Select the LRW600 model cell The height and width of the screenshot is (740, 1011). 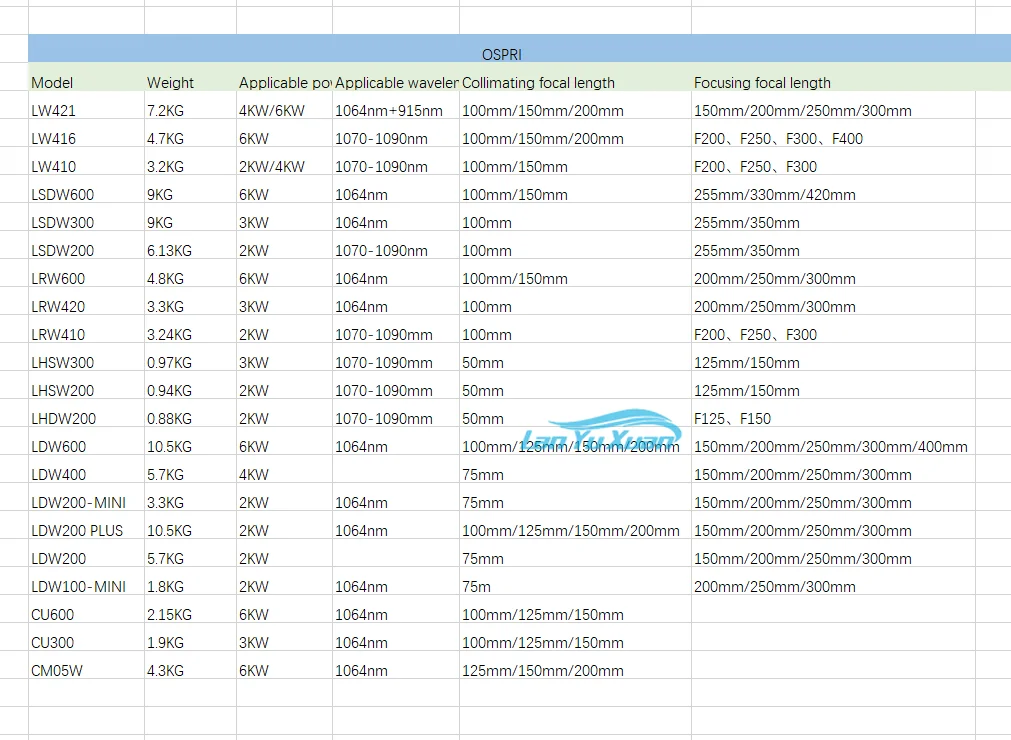click(x=86, y=273)
